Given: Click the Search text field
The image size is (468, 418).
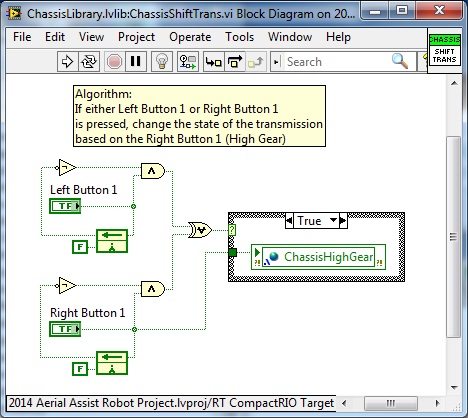Looking at the screenshot, I should click(x=337, y=62).
